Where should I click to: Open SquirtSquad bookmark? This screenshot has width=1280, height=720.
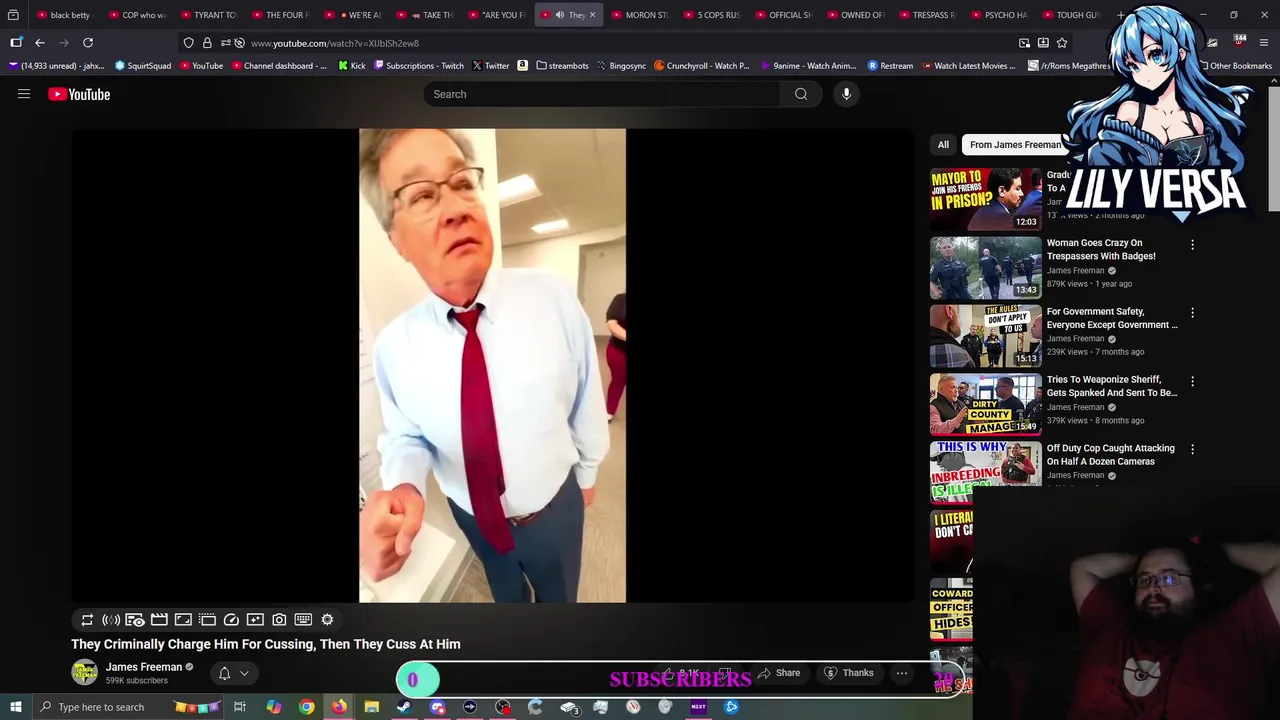pos(143,66)
